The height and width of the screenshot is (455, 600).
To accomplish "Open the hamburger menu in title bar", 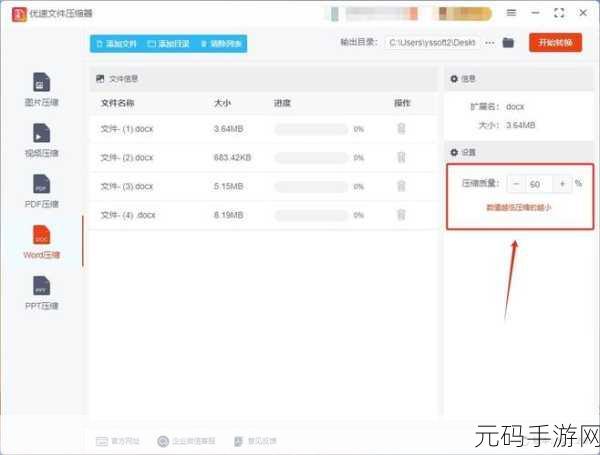I will pos(511,13).
